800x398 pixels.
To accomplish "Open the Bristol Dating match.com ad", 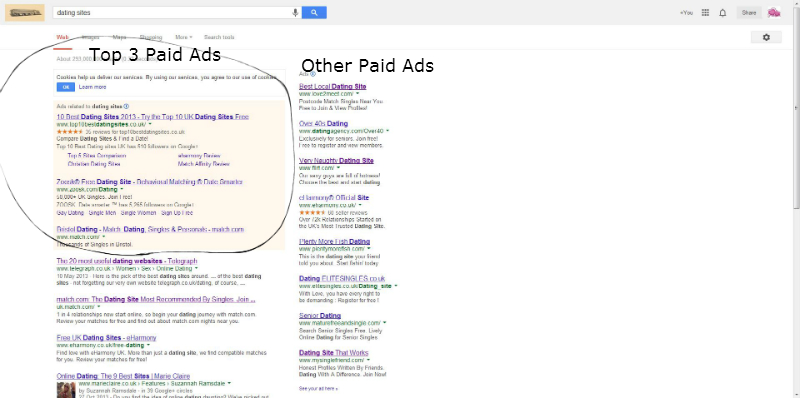I will click(151, 230).
